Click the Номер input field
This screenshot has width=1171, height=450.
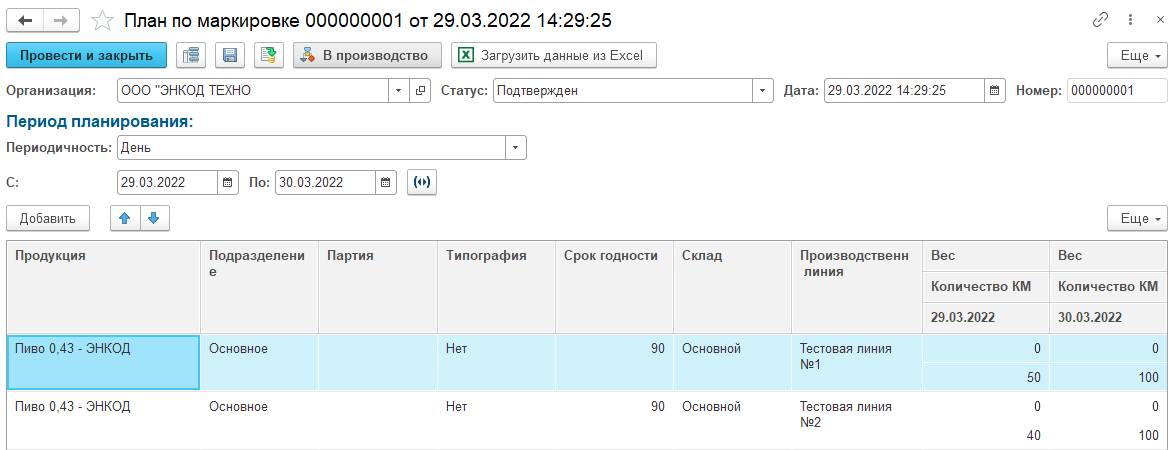click(x=1116, y=91)
